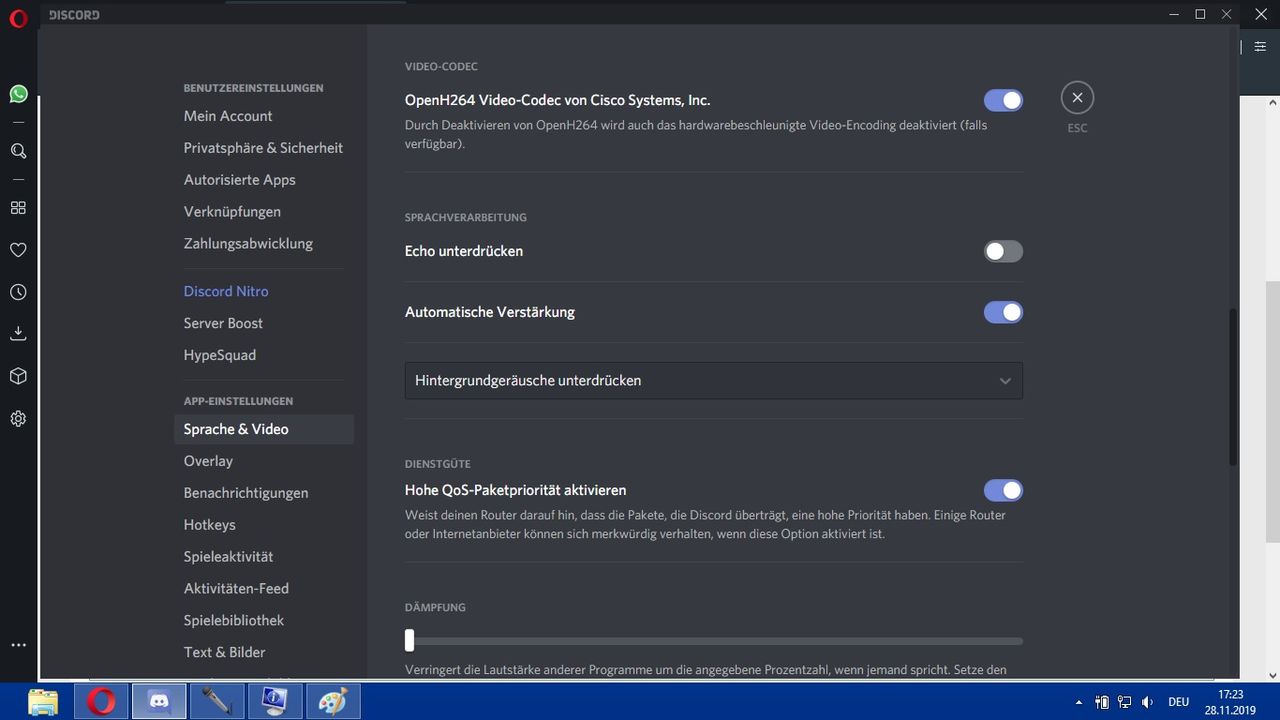The image size is (1280, 720).
Task: Maximize the Discord window
Action: (x=1200, y=14)
